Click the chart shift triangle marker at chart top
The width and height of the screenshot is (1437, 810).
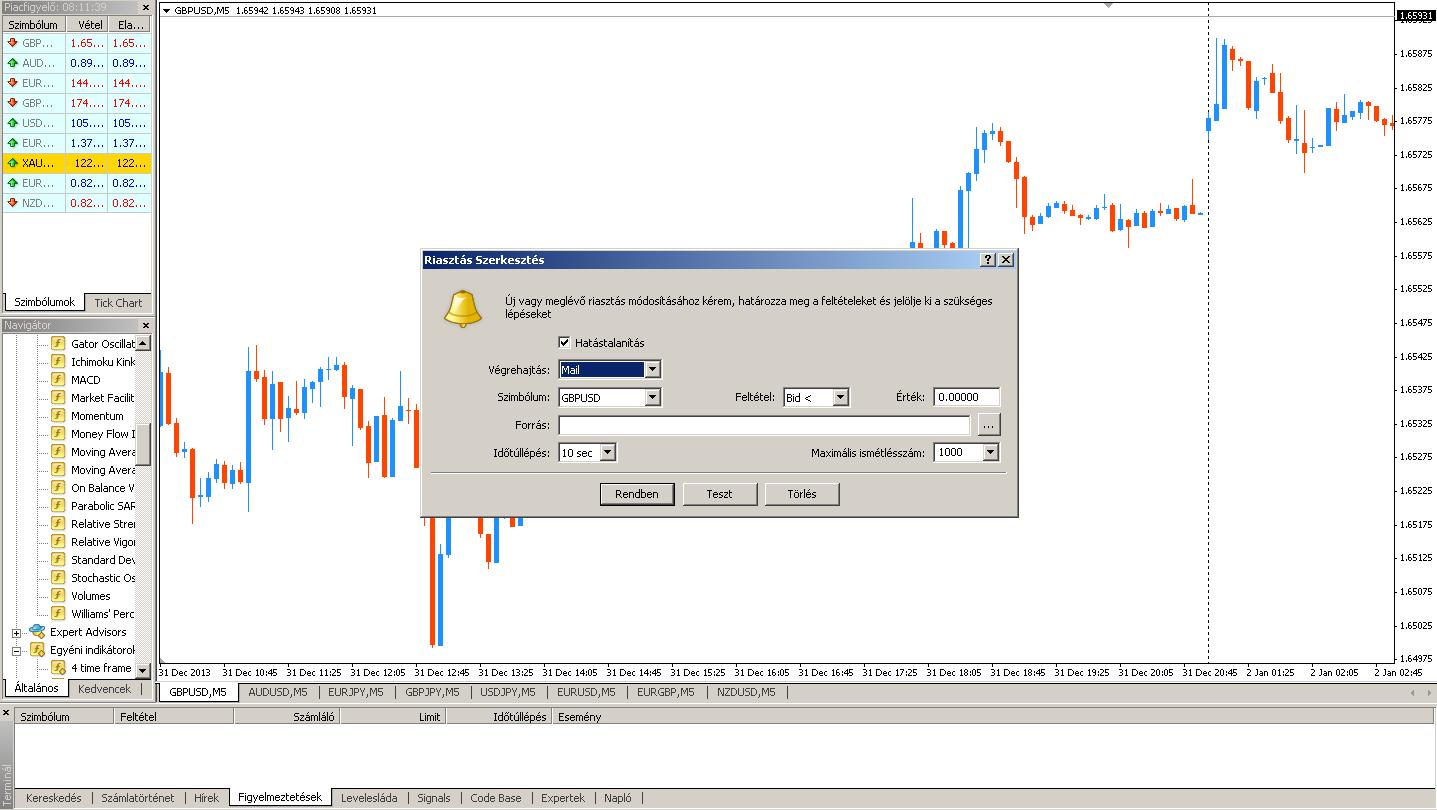click(x=1108, y=6)
